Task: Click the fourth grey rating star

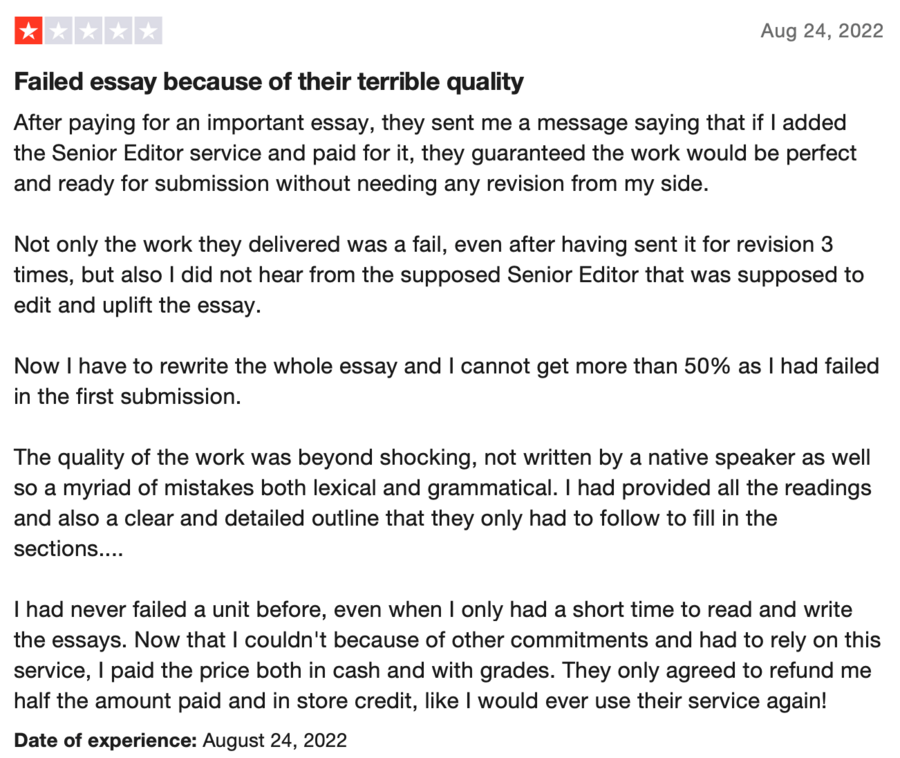Action: click(118, 31)
